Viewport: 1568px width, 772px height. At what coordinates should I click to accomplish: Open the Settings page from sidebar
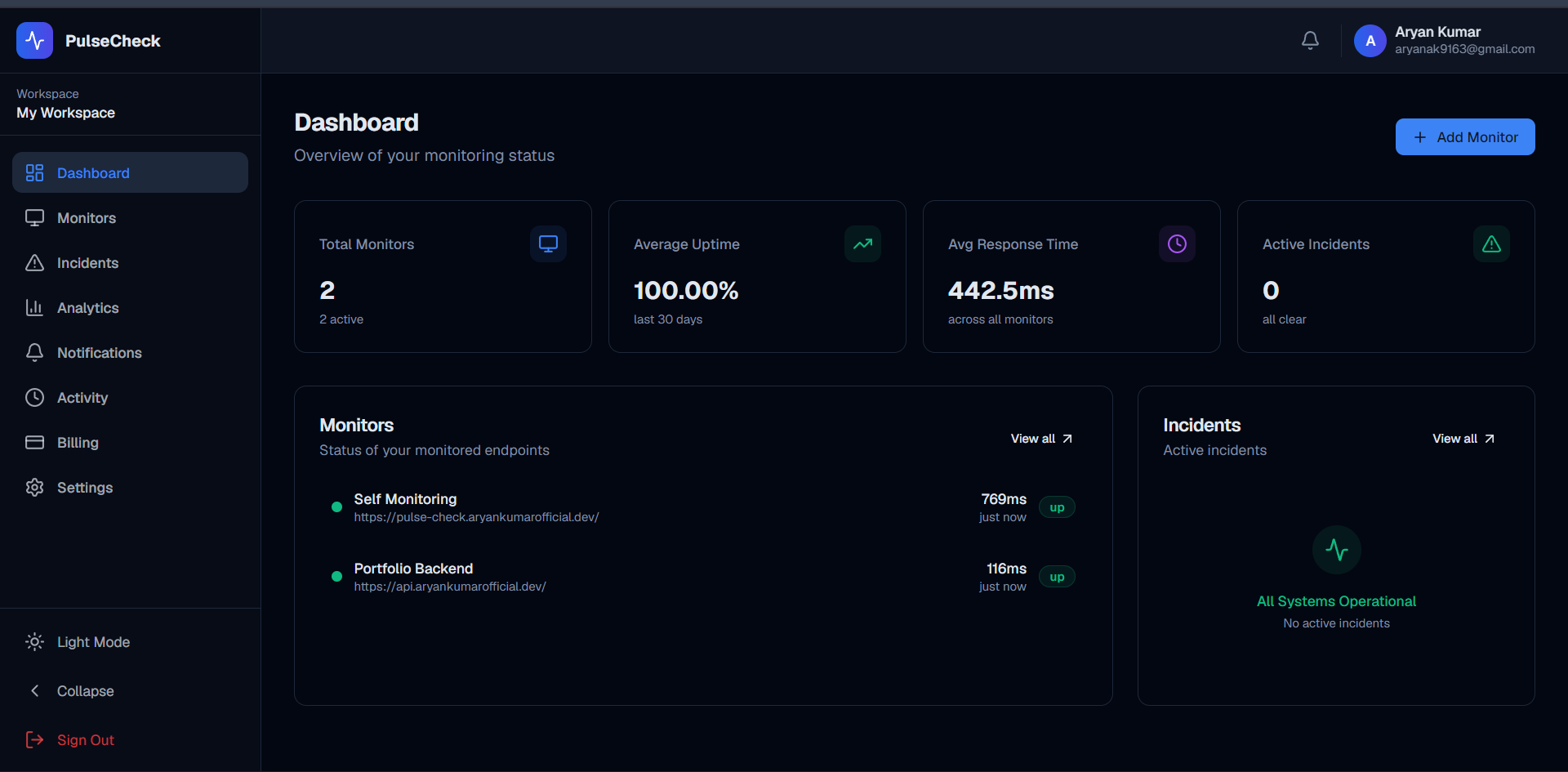(131, 487)
